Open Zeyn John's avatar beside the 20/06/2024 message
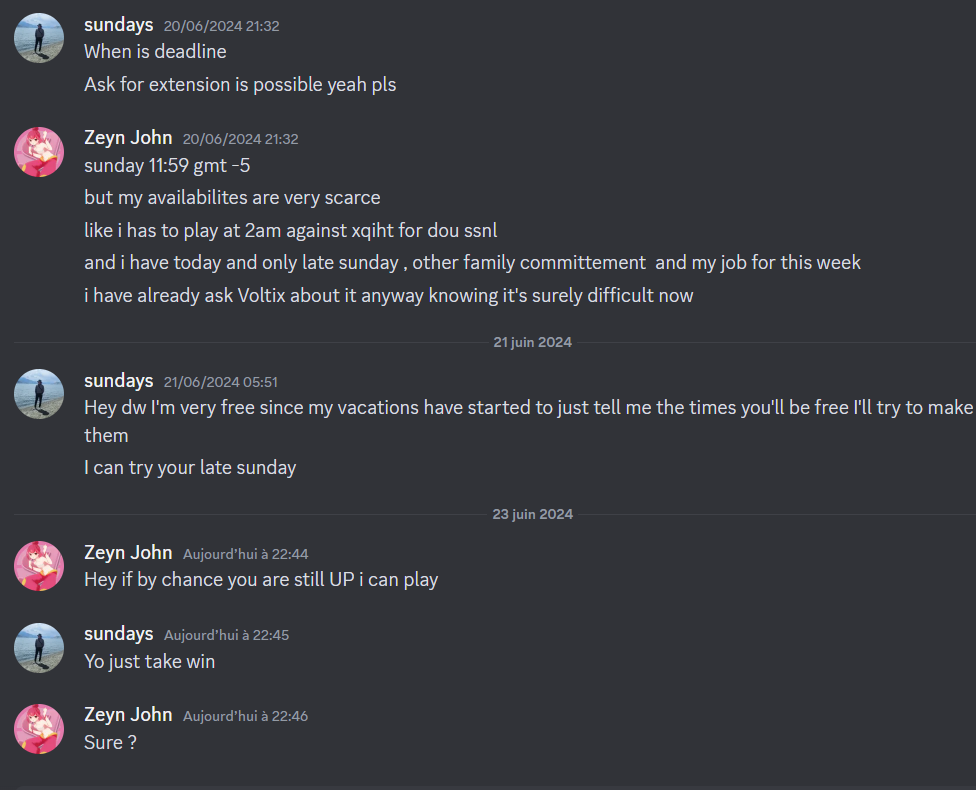Image resolution: width=976 pixels, height=790 pixels. tap(39, 152)
